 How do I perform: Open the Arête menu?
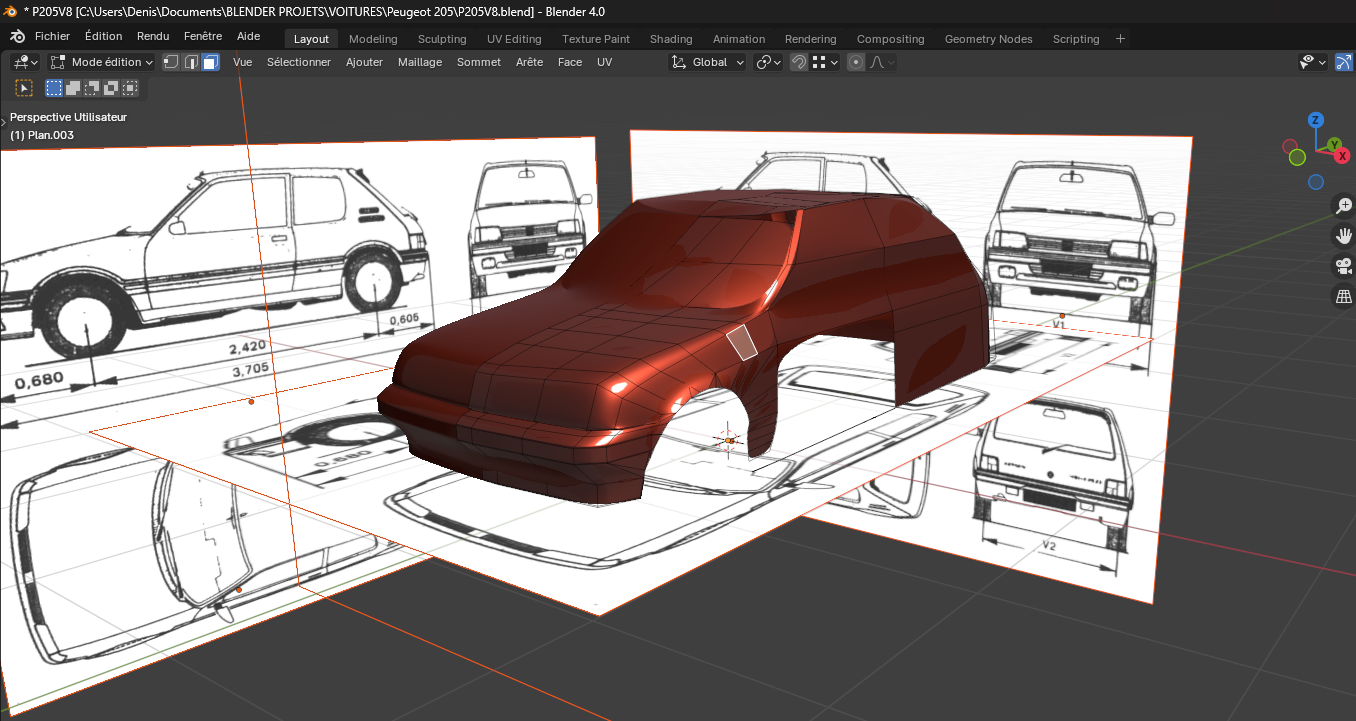click(530, 62)
